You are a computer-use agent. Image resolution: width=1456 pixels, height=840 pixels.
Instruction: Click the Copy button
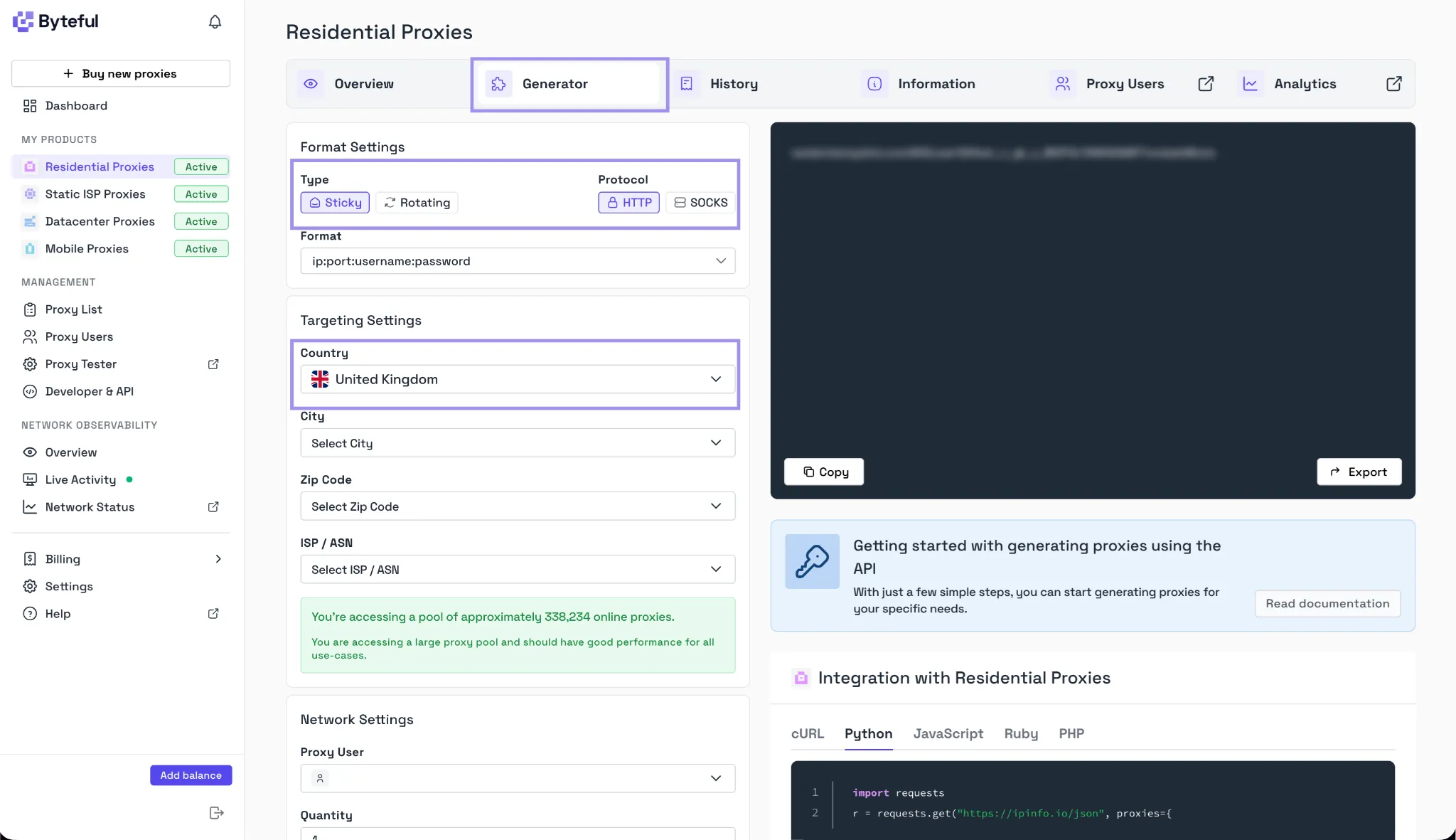[824, 472]
